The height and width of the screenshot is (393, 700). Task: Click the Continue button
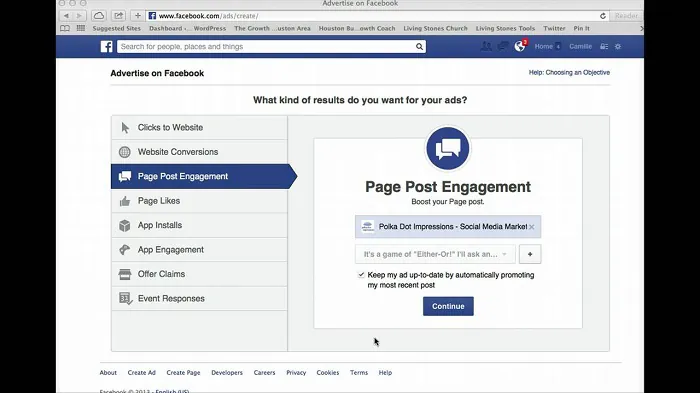448,306
